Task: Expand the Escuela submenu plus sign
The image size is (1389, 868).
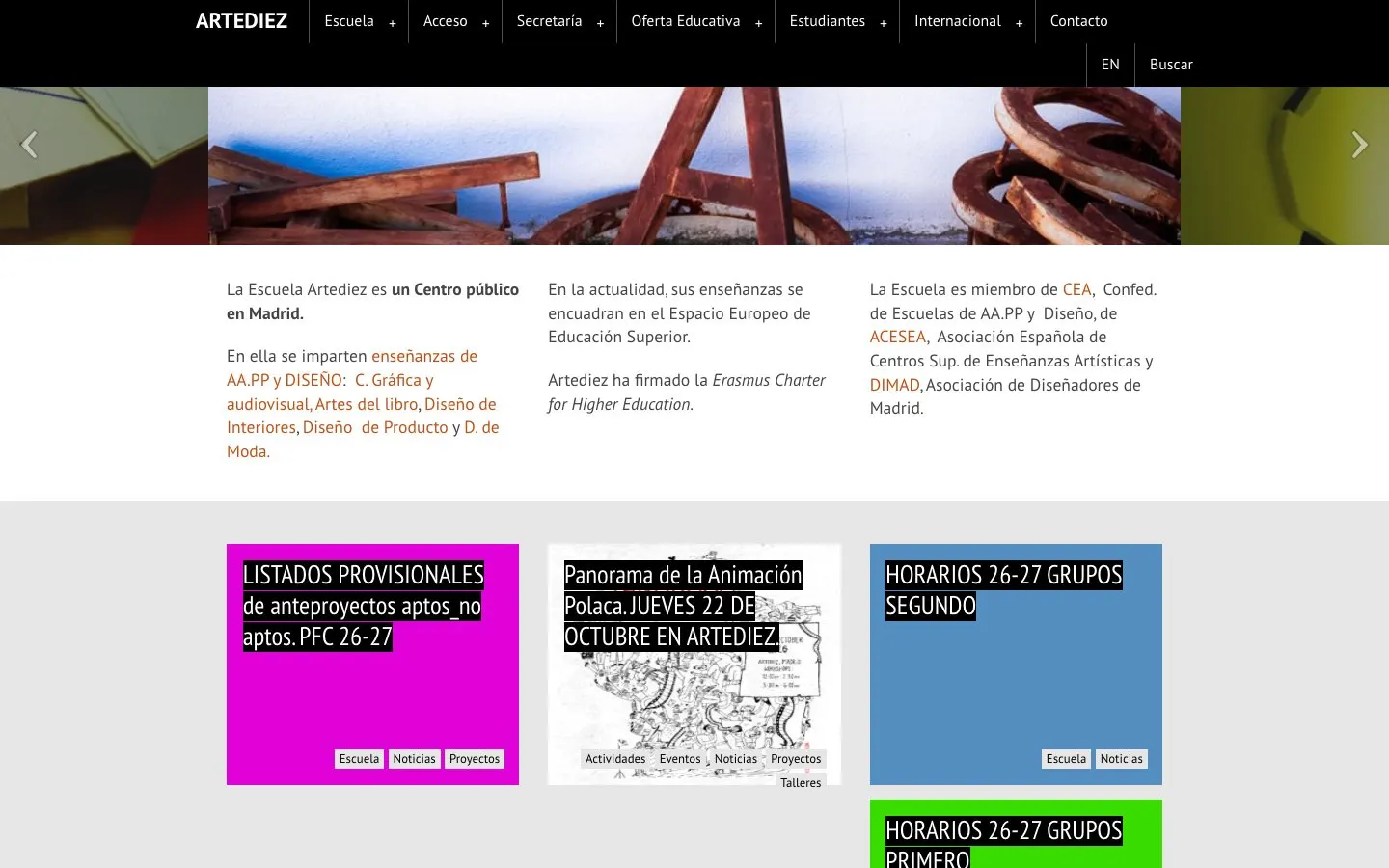Action: (393, 23)
